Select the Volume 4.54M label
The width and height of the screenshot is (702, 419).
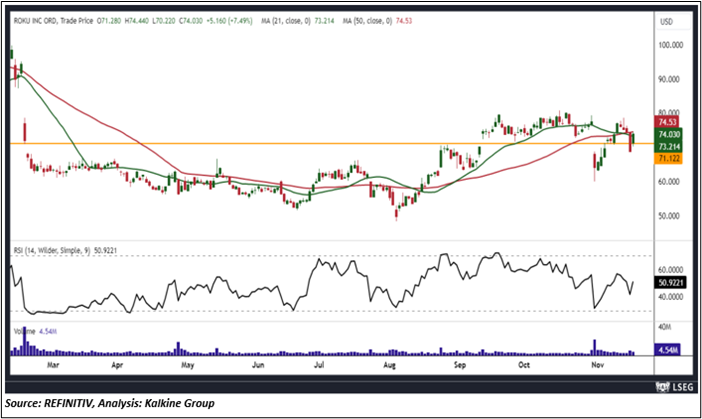tap(35, 332)
